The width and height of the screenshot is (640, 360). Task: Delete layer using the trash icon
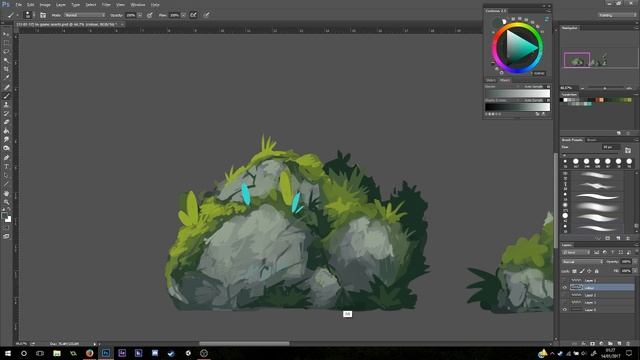pos(628,344)
